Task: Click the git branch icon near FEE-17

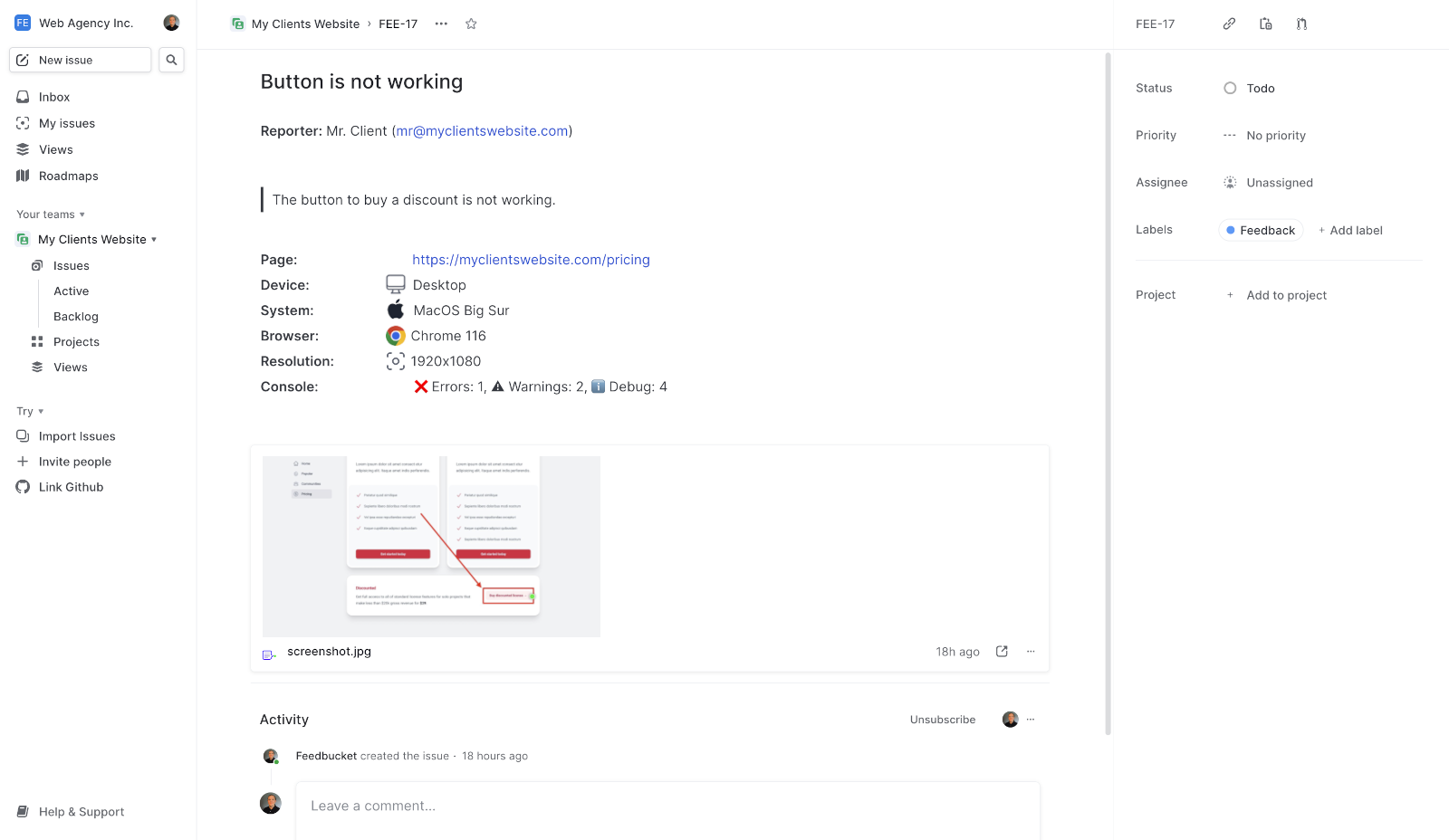Action: 1301,24
